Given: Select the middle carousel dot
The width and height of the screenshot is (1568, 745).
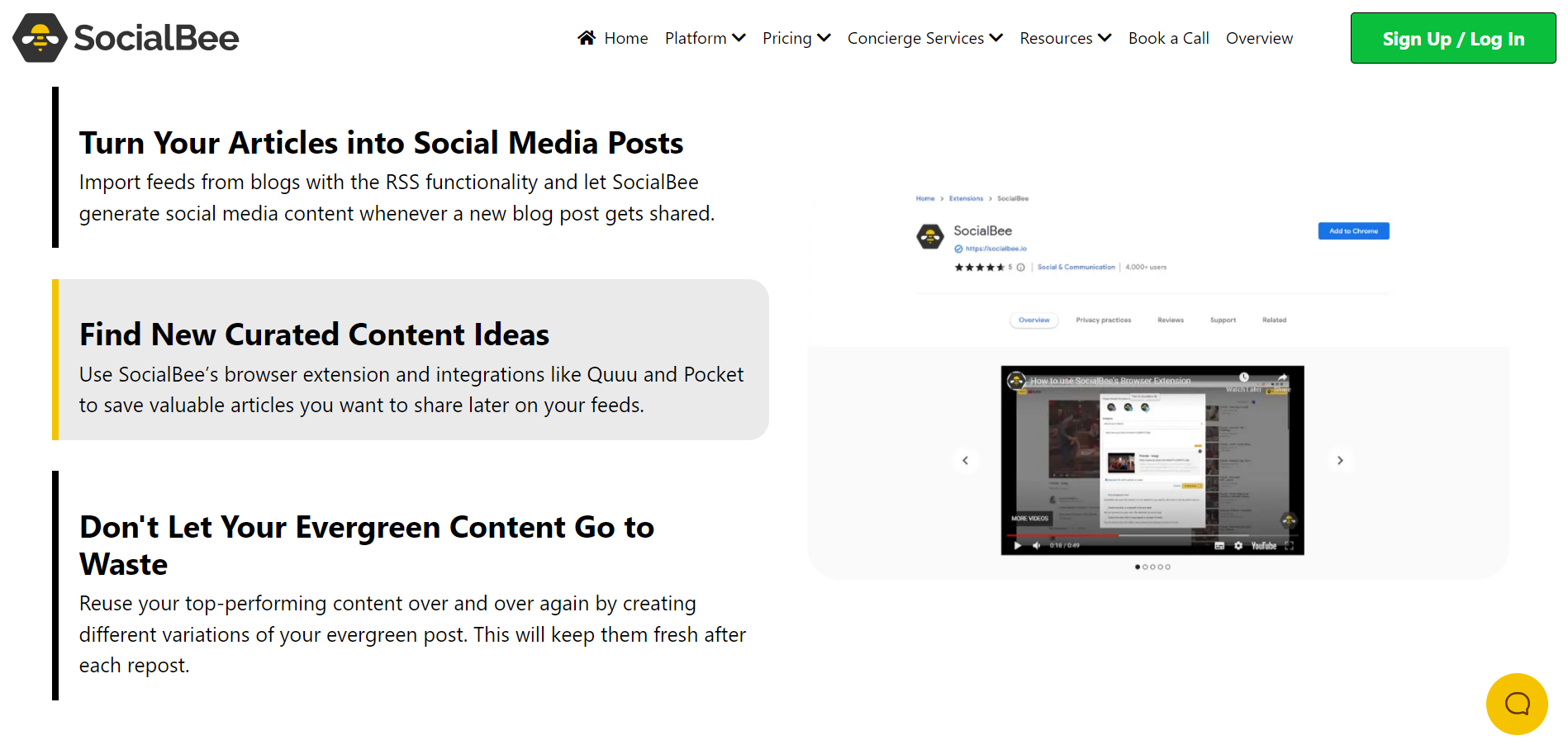Looking at the screenshot, I should tap(1152, 567).
